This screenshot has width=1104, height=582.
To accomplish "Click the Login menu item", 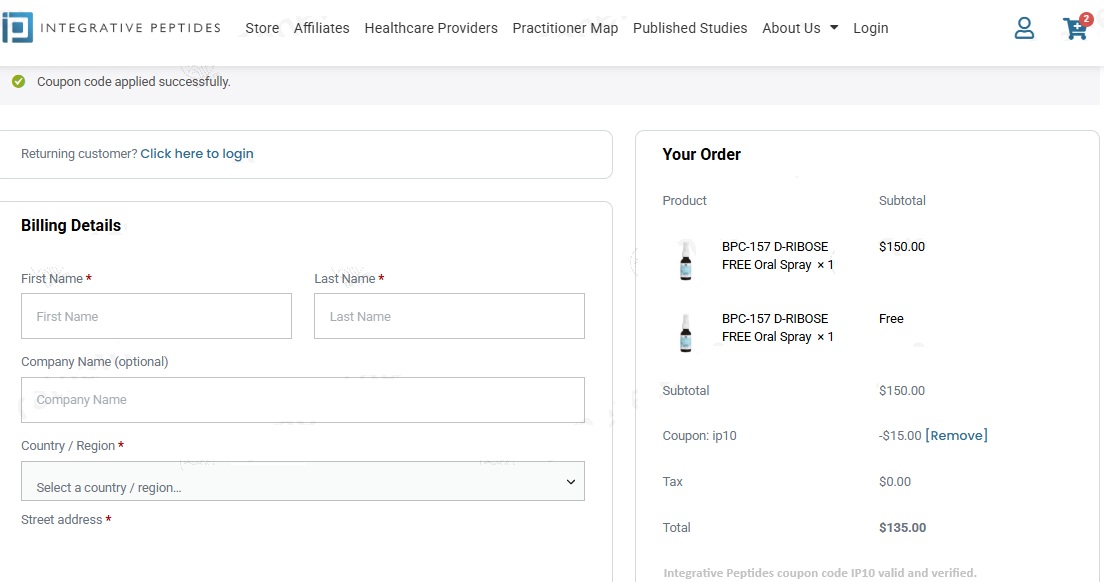I will click(x=871, y=28).
